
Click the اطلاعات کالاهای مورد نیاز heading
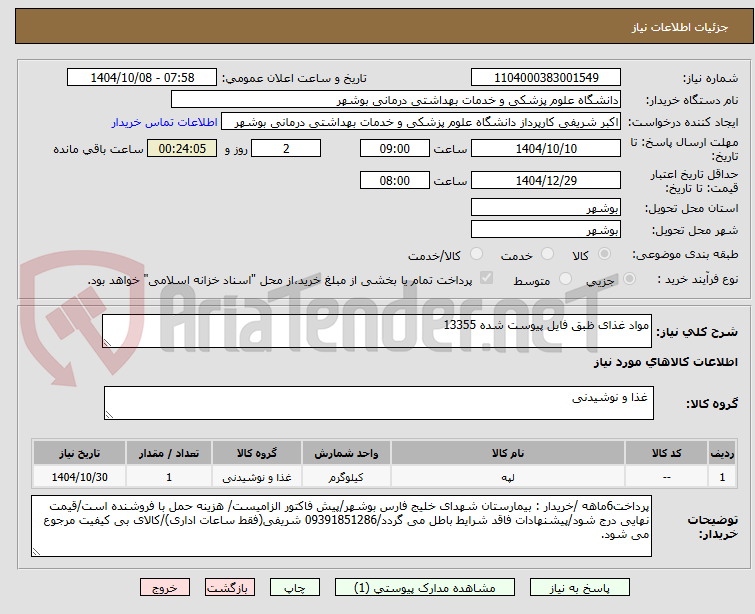[x=665, y=362]
